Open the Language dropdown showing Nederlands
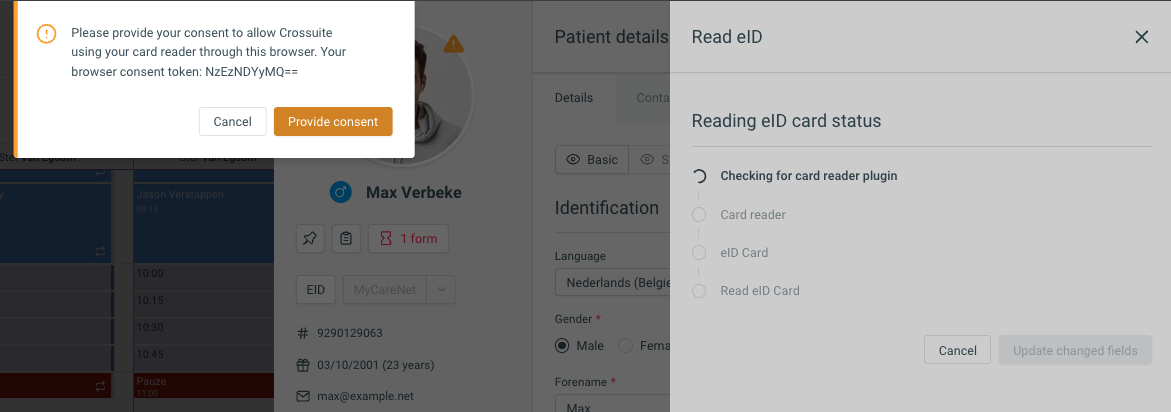Image resolution: width=1171 pixels, height=412 pixels. (612, 283)
